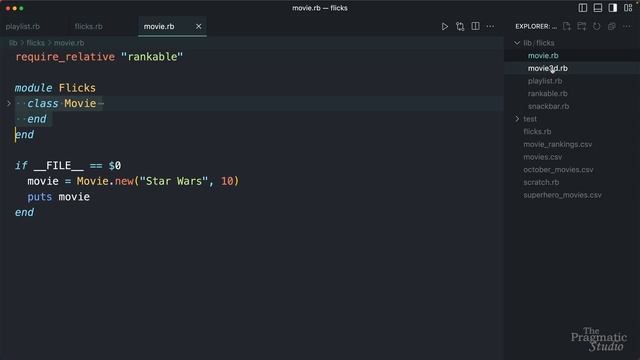The image size is (640, 360).
Task: Run the Ruby file with play icon
Action: pos(444,27)
